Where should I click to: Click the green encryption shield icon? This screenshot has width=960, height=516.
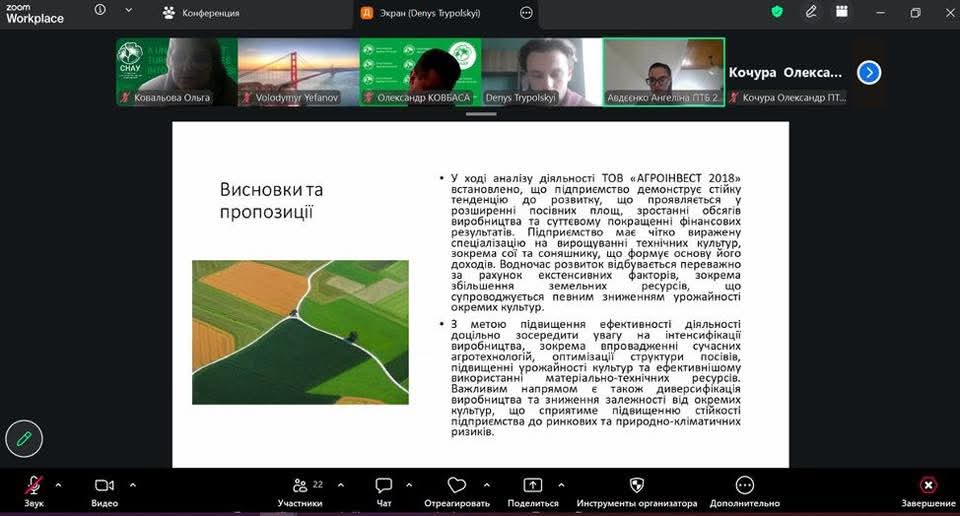pos(777,12)
